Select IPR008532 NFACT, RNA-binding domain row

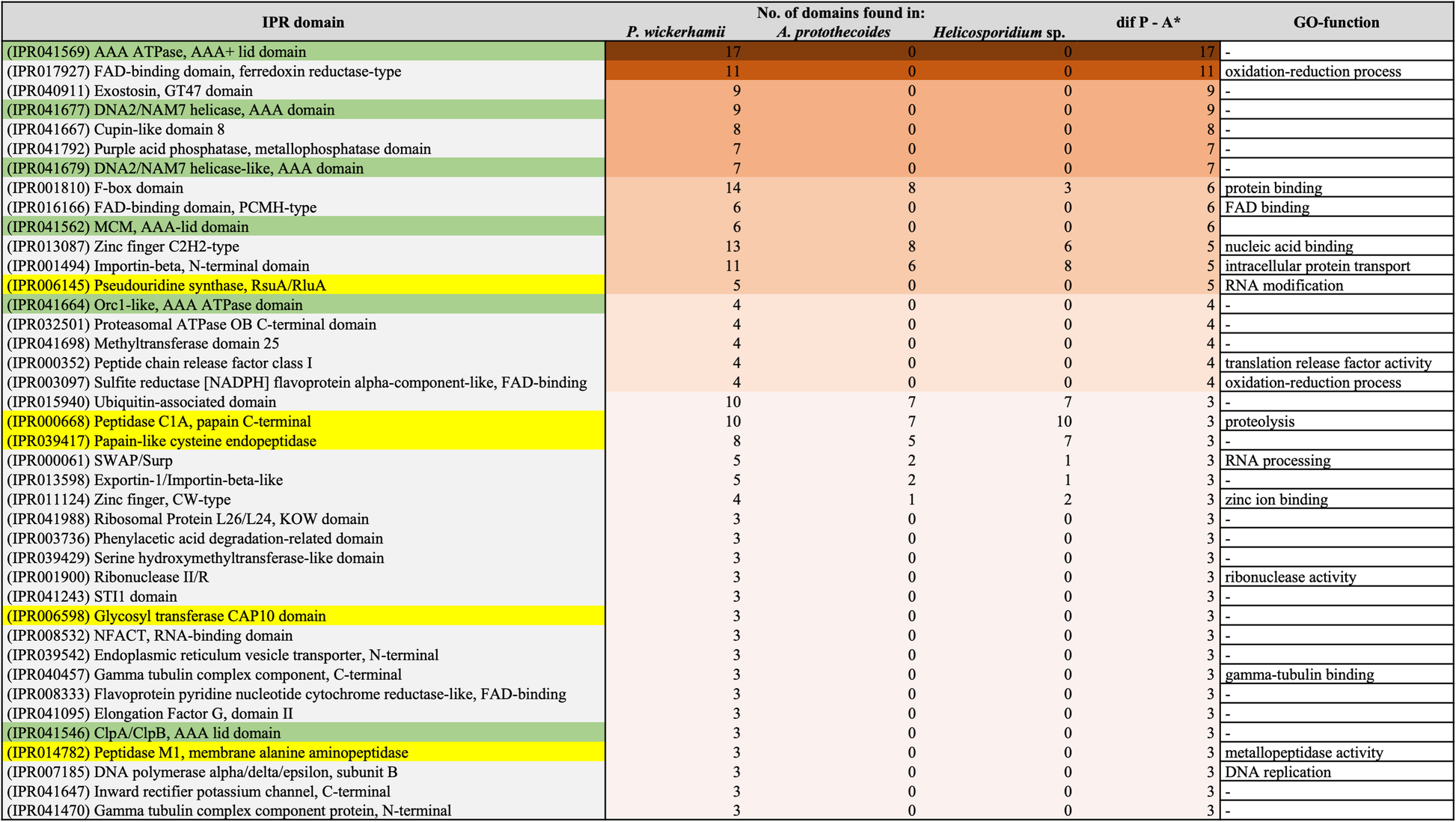304,636
